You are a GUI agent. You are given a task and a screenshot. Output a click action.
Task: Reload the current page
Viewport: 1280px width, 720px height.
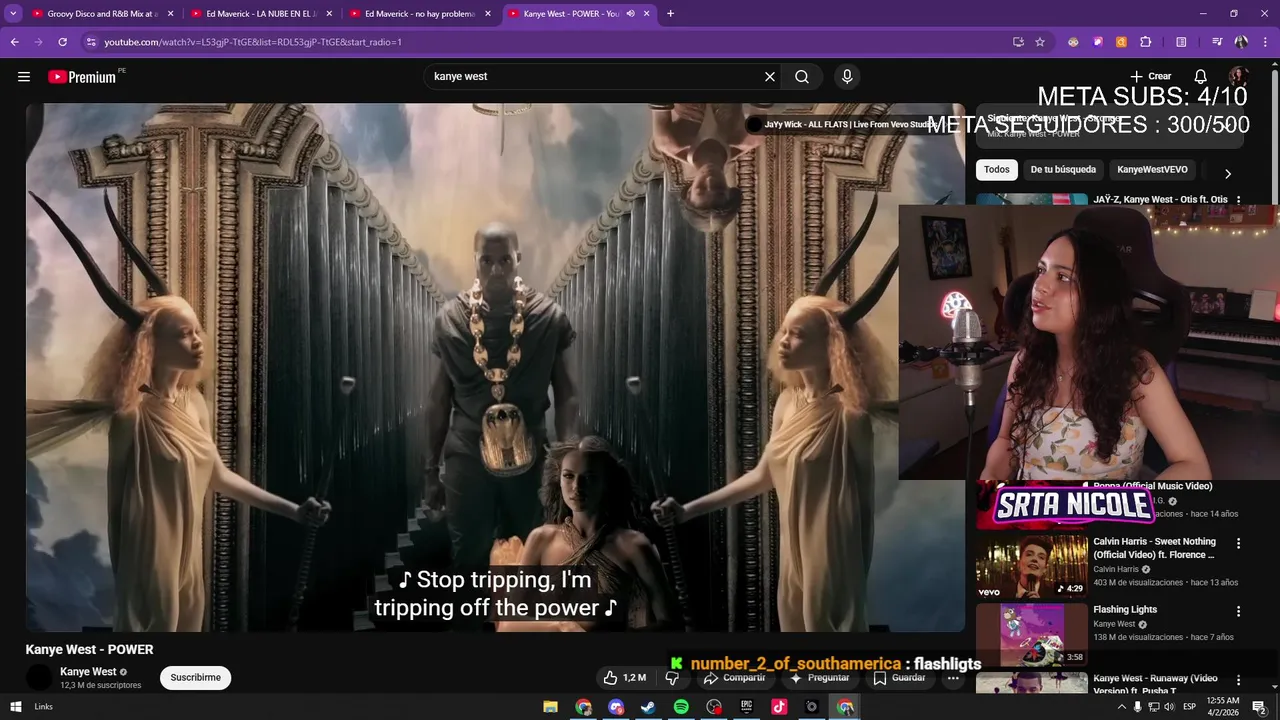point(62,42)
